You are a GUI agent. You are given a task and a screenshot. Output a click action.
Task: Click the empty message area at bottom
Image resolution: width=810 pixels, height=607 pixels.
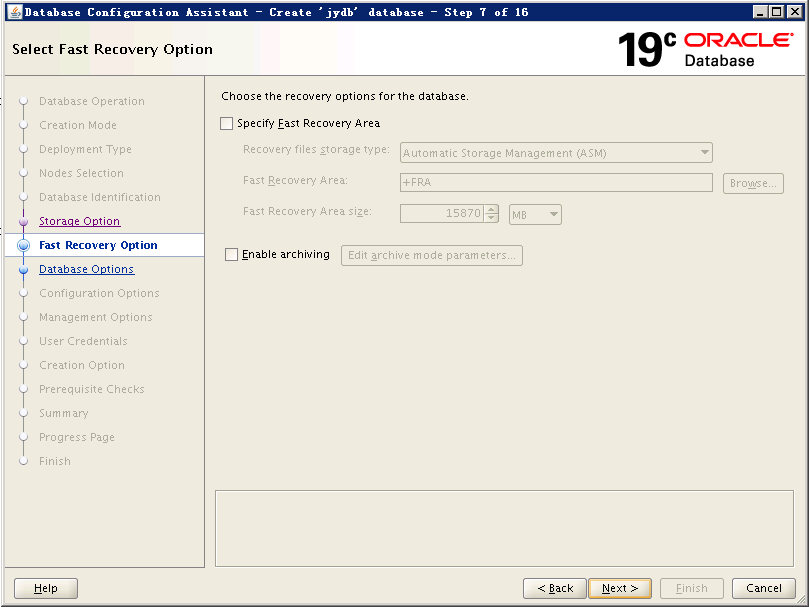pos(504,528)
